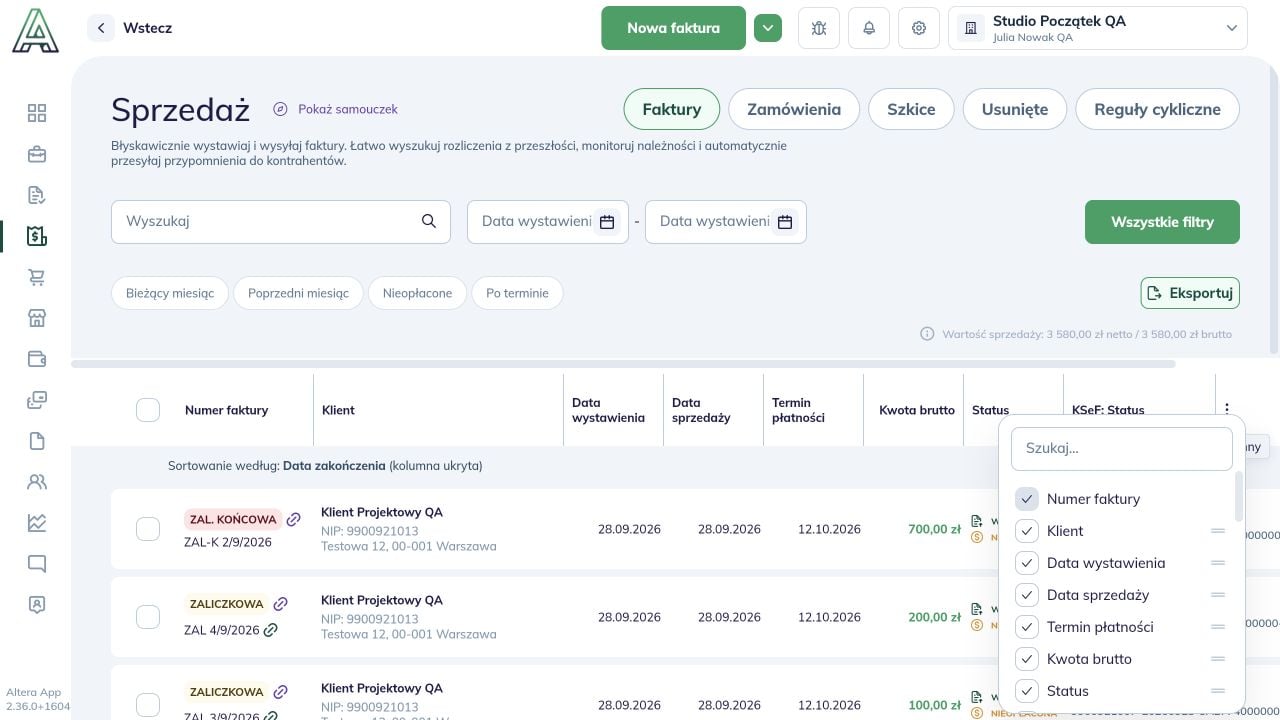Toggle the select-all invoices checkbox
Image resolution: width=1280 pixels, height=720 pixels.
click(148, 409)
